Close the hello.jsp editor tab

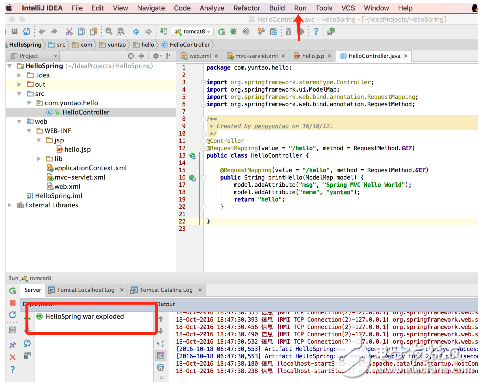tap(329, 56)
